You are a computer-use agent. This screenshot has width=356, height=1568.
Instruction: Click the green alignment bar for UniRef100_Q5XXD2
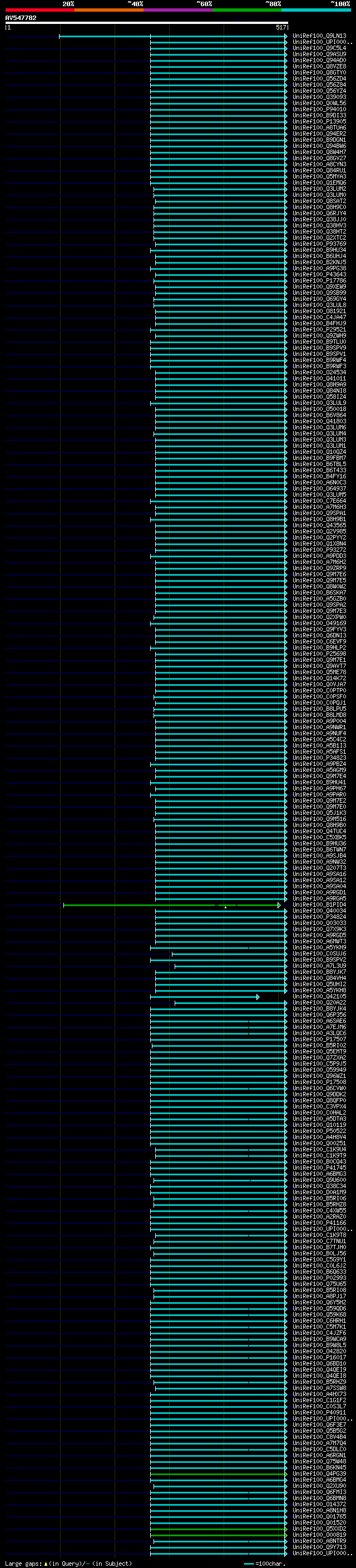tap(219, 1529)
